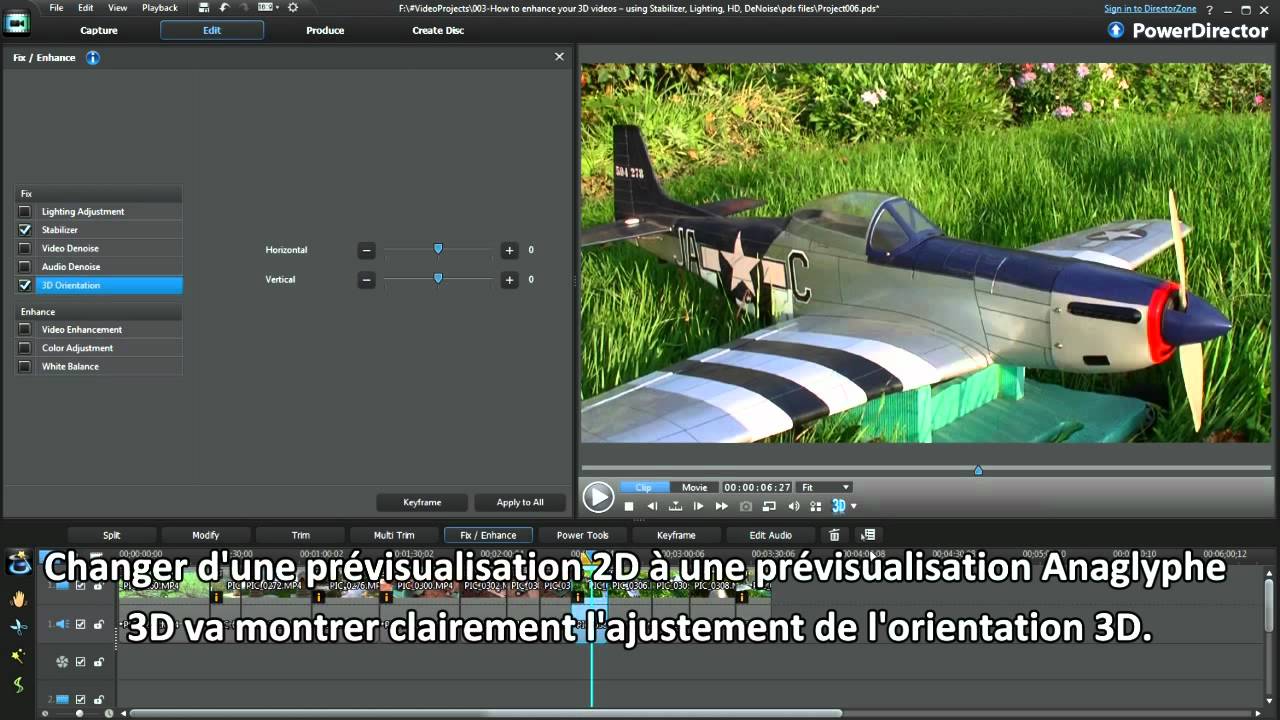Screen dimensions: 1280x720
Task: Enable Lighting Adjustment checkbox
Action: [25, 212]
